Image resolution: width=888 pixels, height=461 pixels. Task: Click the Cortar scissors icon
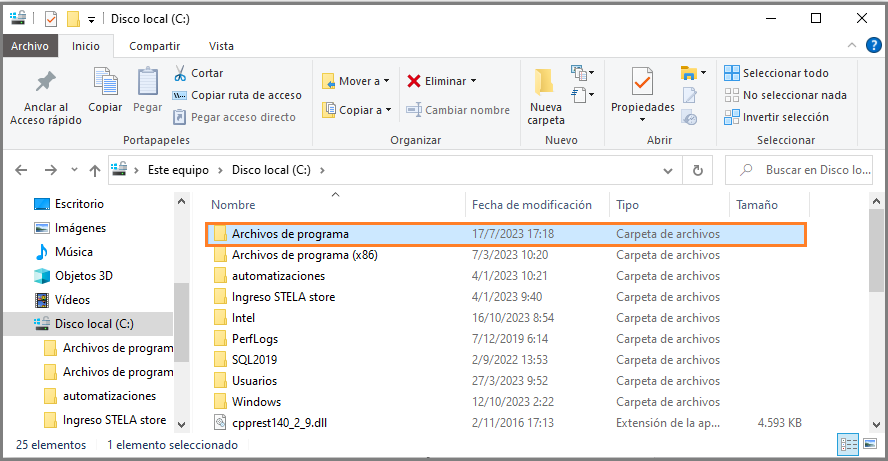pos(180,73)
